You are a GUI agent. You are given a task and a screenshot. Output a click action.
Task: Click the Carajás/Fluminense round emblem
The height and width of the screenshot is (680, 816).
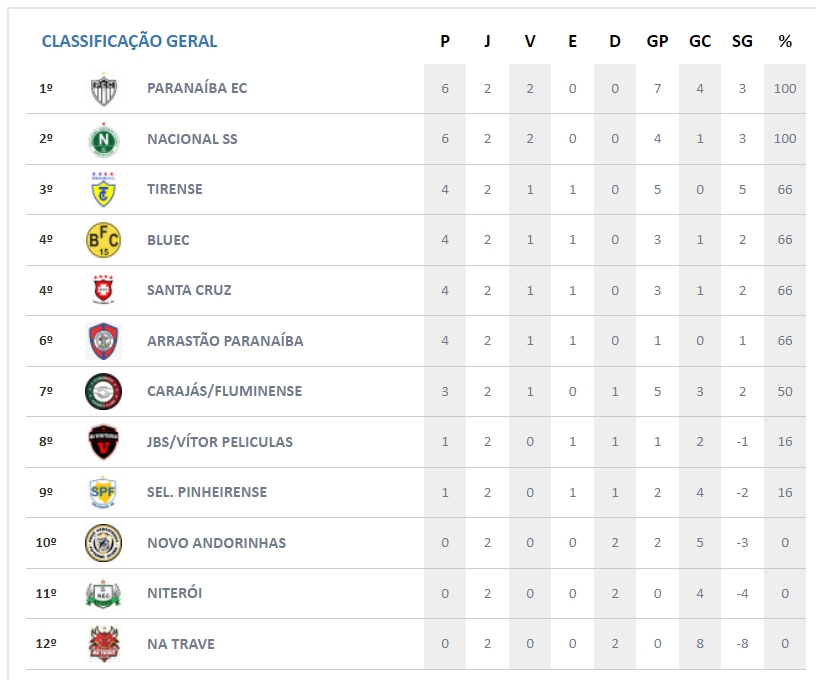coord(103,391)
